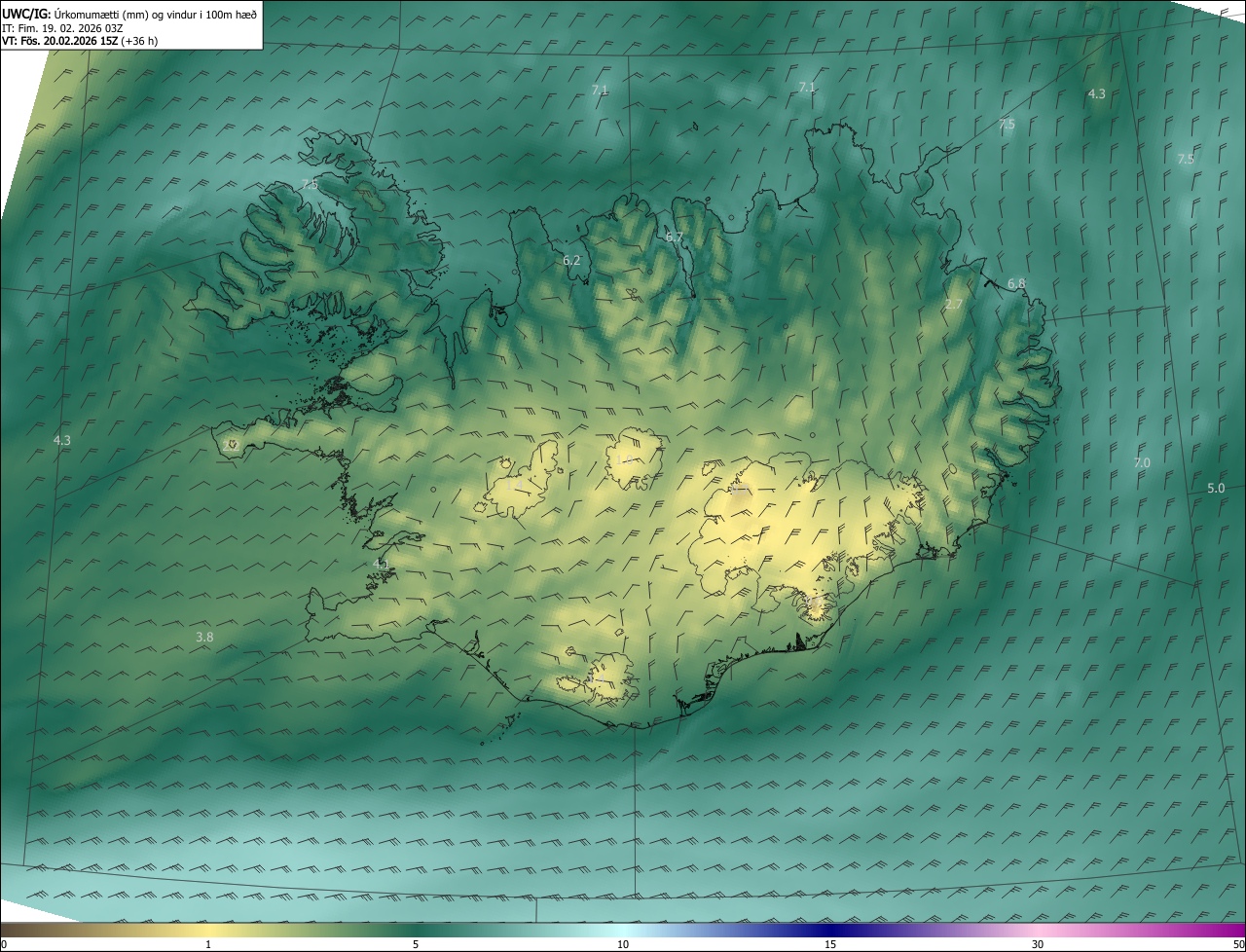Click the 4.1 value label on the map

click(x=382, y=565)
